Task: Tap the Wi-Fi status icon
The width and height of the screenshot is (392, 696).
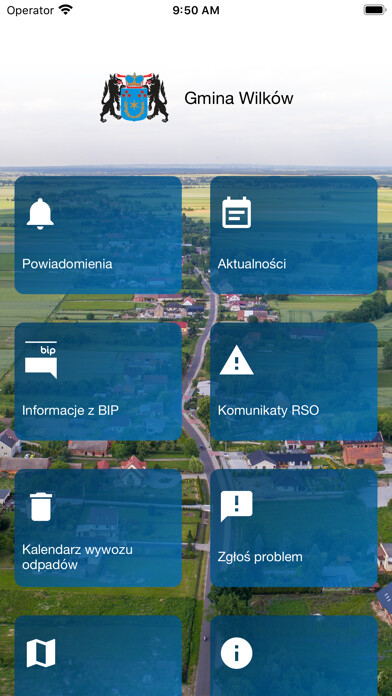Action: click(x=66, y=10)
